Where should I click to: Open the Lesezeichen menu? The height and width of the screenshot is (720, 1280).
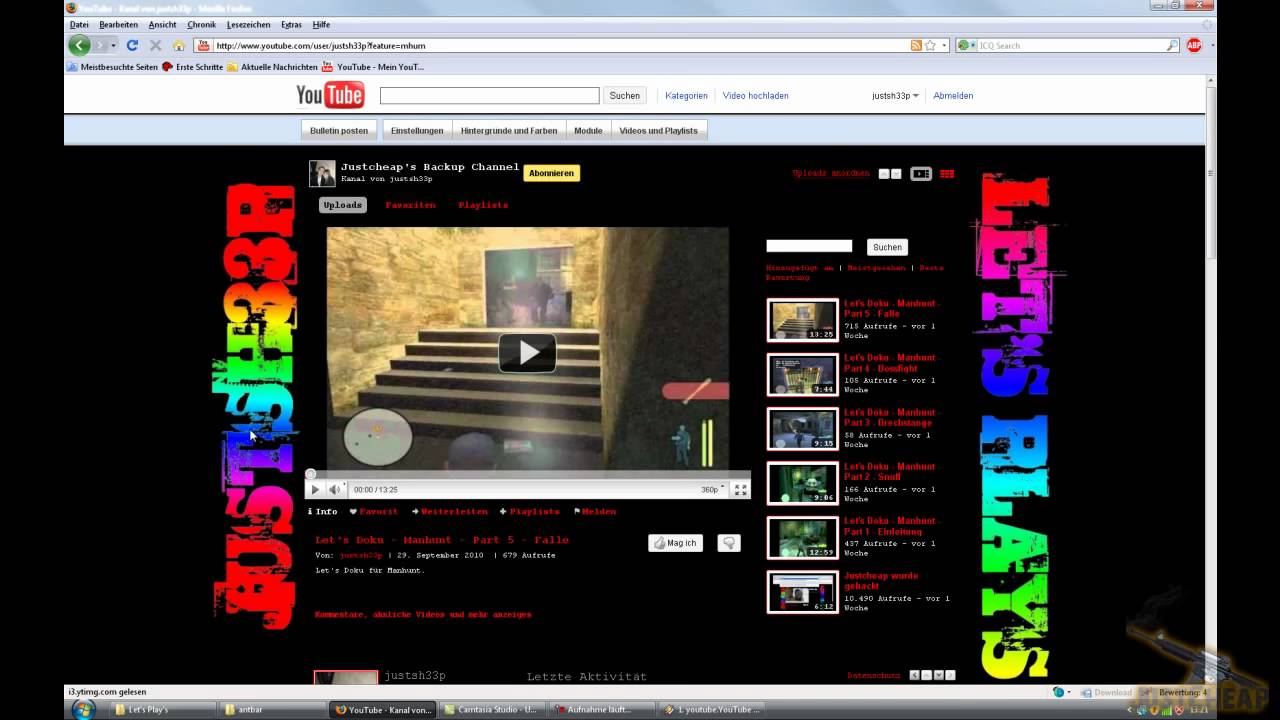[248, 24]
